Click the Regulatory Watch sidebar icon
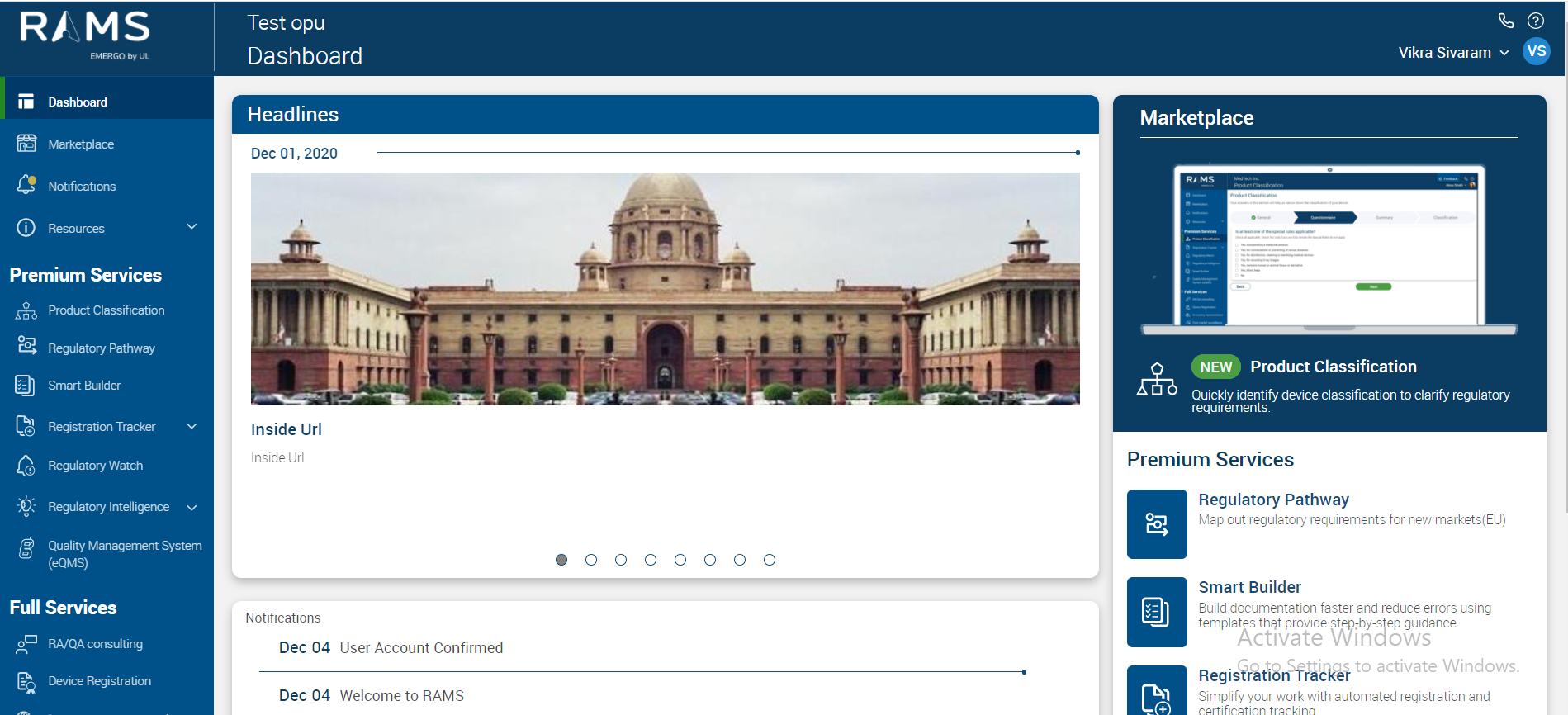1568x715 pixels. (26, 466)
